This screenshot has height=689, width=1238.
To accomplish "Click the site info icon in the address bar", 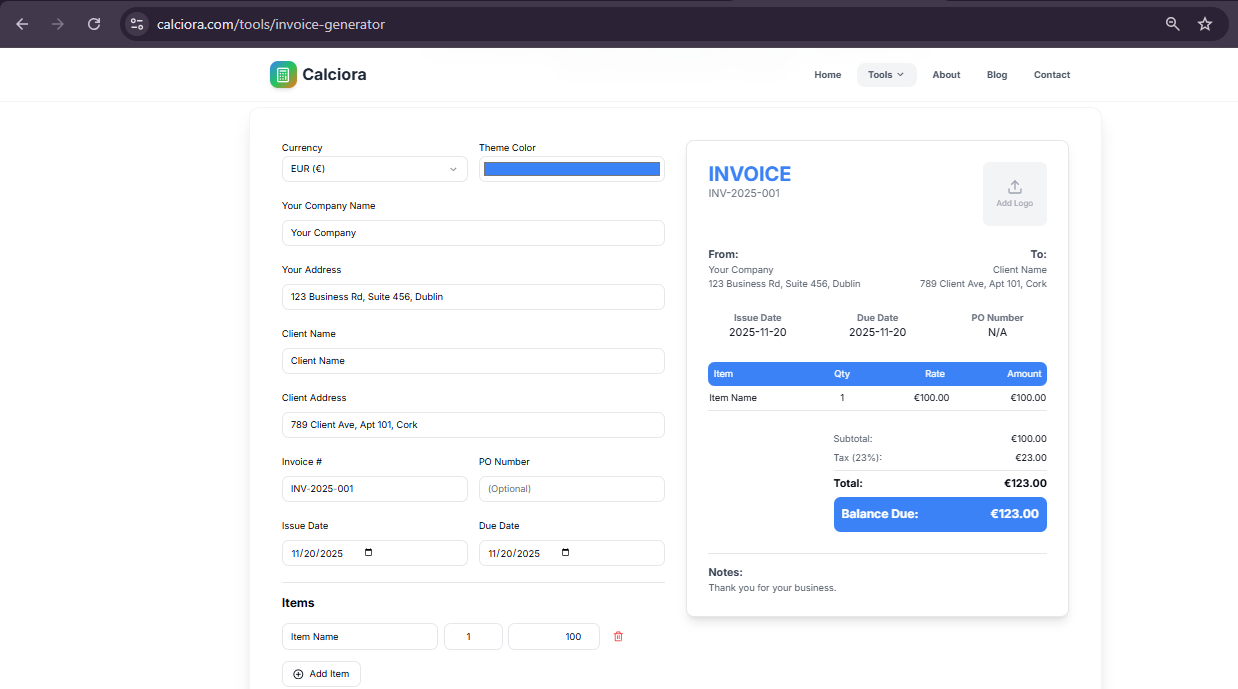I will [x=136, y=23].
